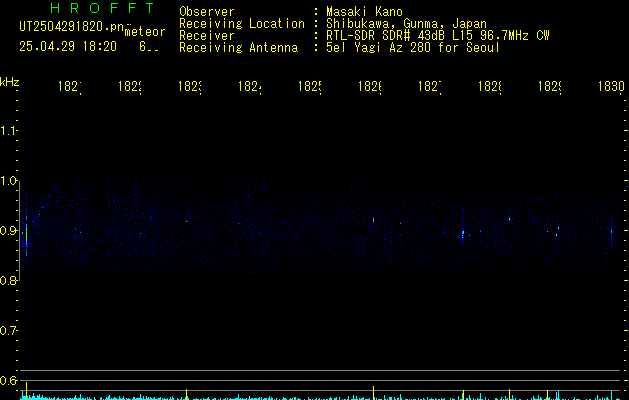
Task: Click the "meteor" label under the file name
Action: pyautogui.click(x=145, y=32)
